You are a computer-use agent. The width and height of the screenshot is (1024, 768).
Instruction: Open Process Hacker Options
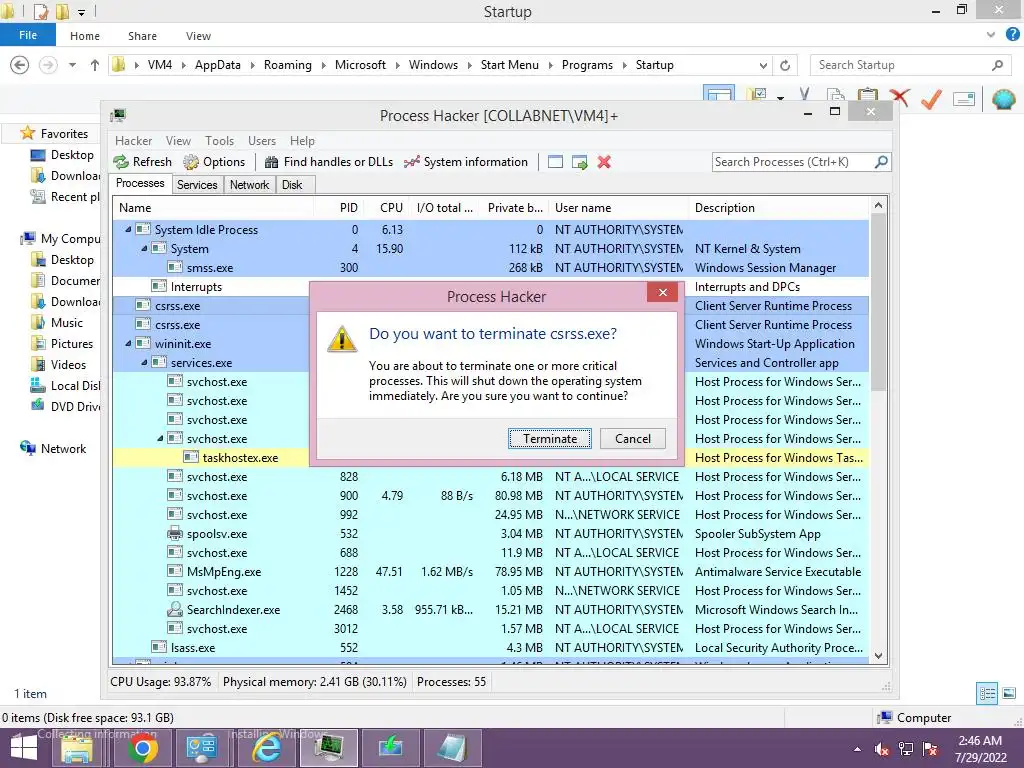pyautogui.click(x=214, y=162)
